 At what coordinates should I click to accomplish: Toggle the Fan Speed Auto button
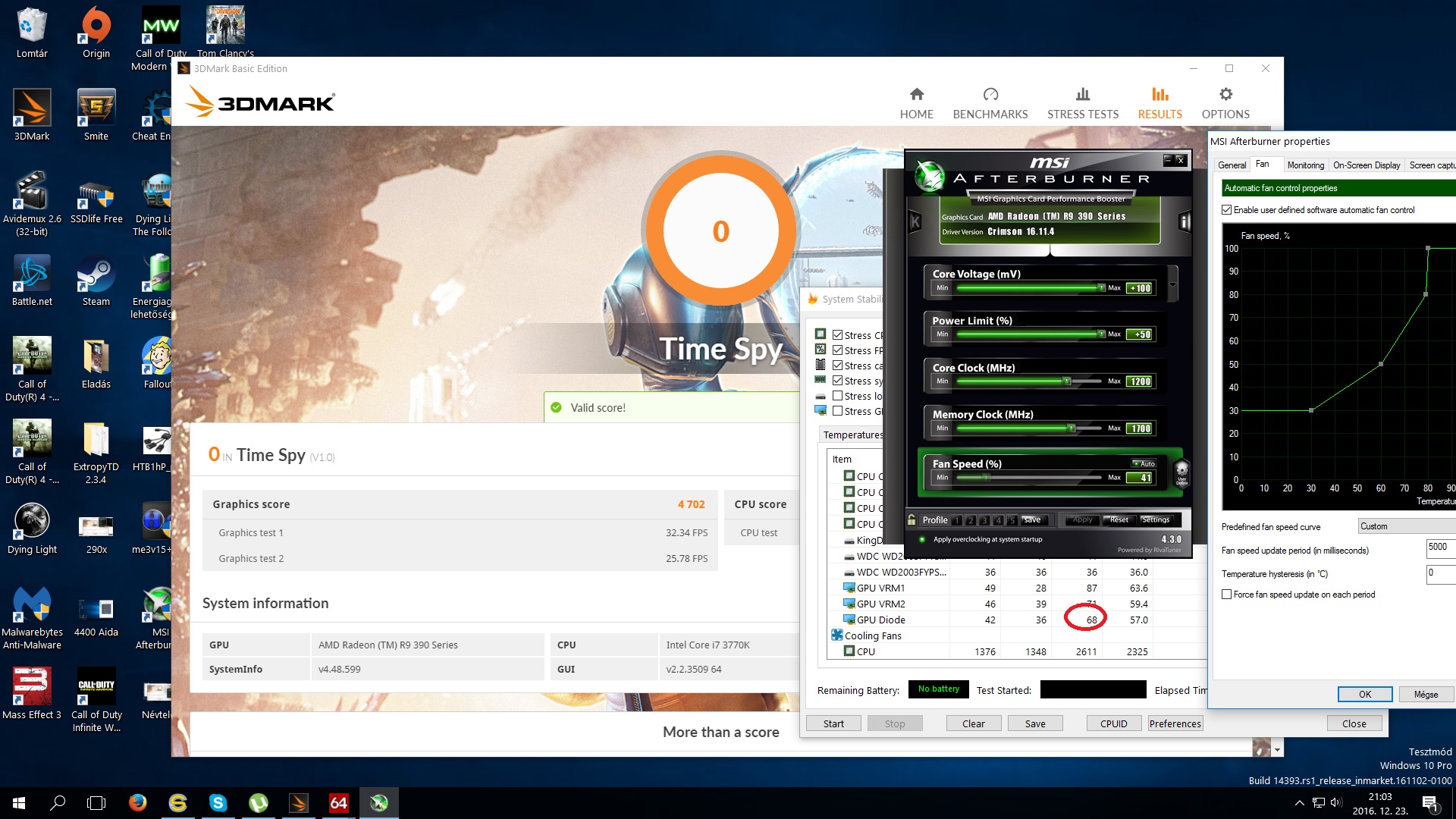click(x=1144, y=463)
